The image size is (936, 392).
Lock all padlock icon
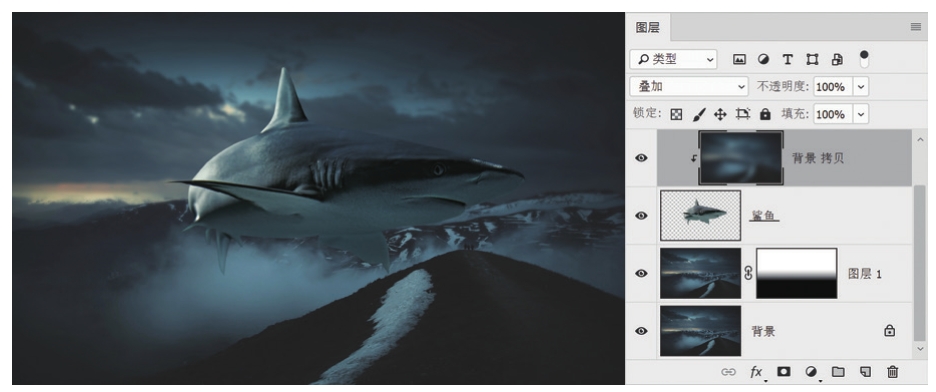[x=765, y=114]
